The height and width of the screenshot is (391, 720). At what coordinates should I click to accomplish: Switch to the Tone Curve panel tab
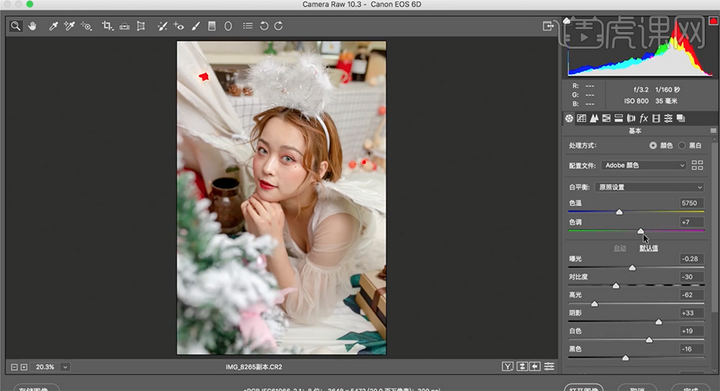[x=582, y=118]
